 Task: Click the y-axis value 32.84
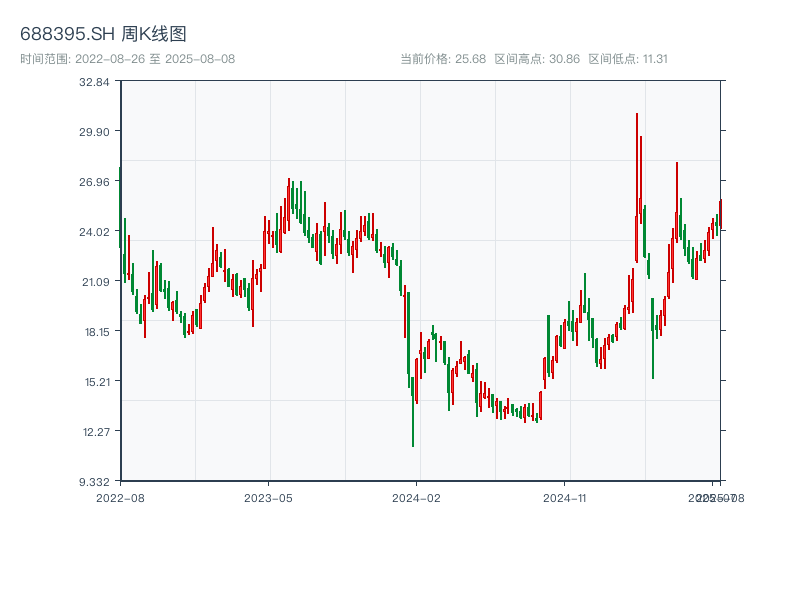click(94, 82)
